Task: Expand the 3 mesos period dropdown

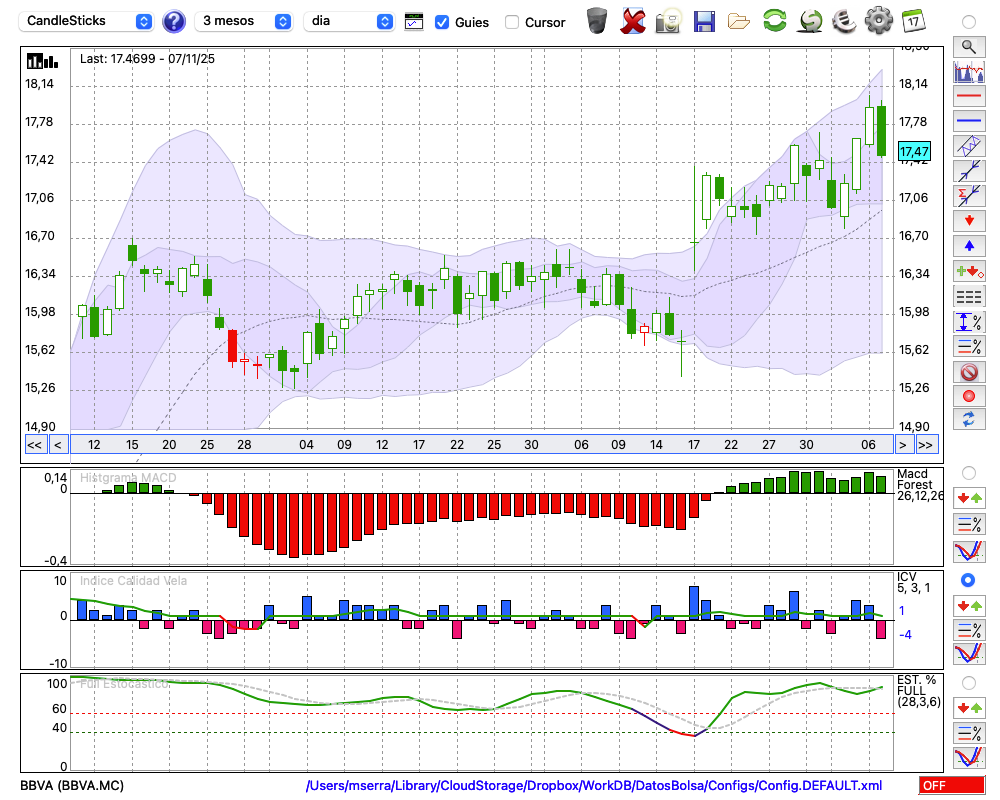Action: pos(246,21)
